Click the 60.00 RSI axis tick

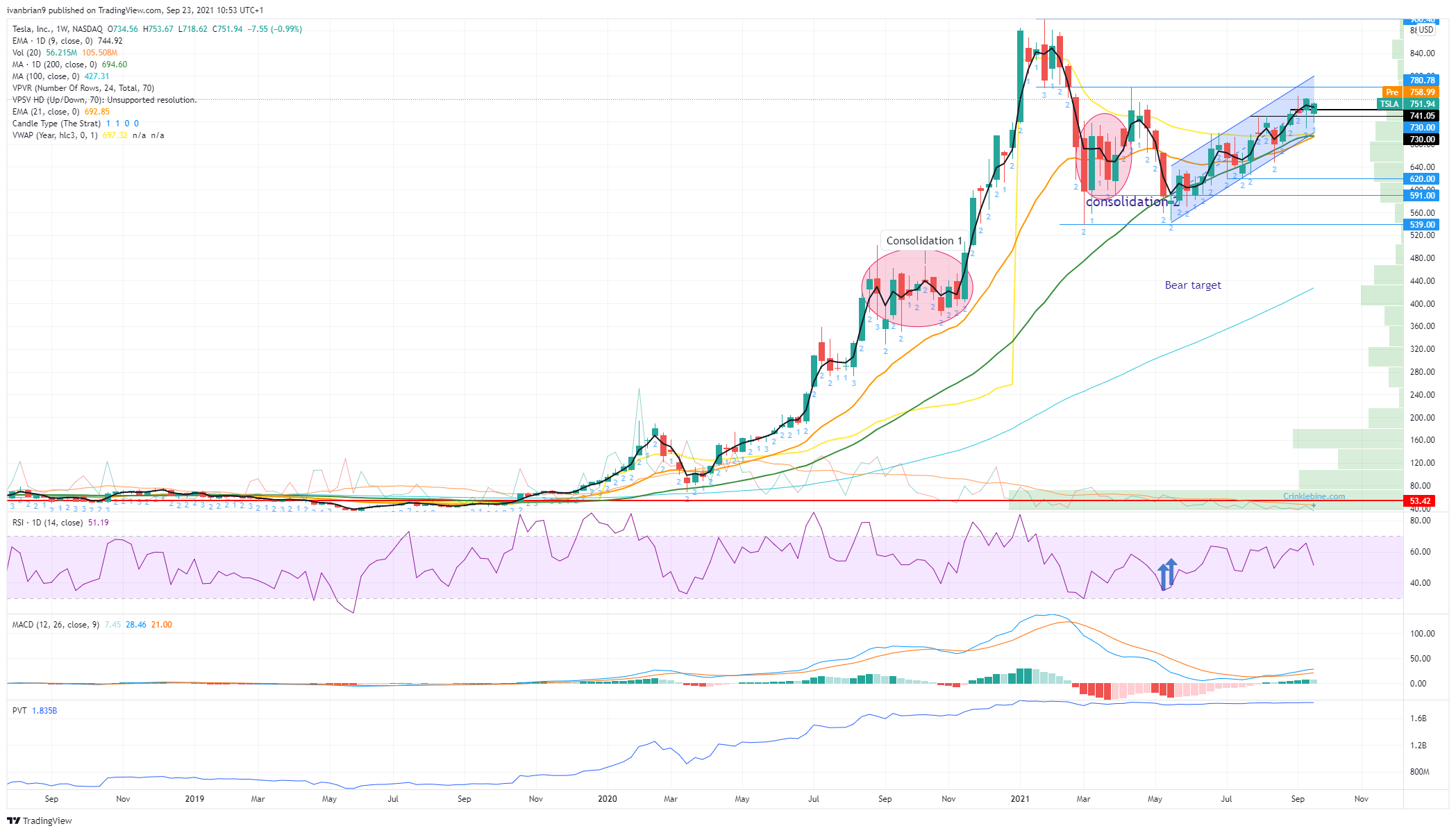coord(1420,552)
